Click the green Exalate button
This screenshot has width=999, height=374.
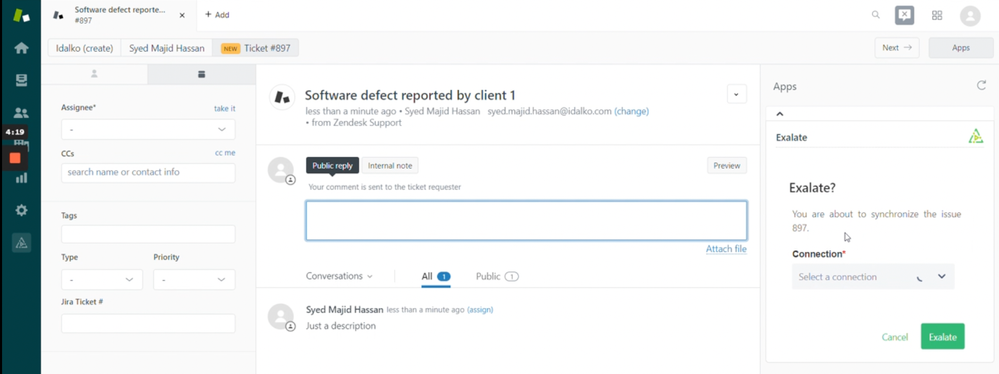(942, 336)
